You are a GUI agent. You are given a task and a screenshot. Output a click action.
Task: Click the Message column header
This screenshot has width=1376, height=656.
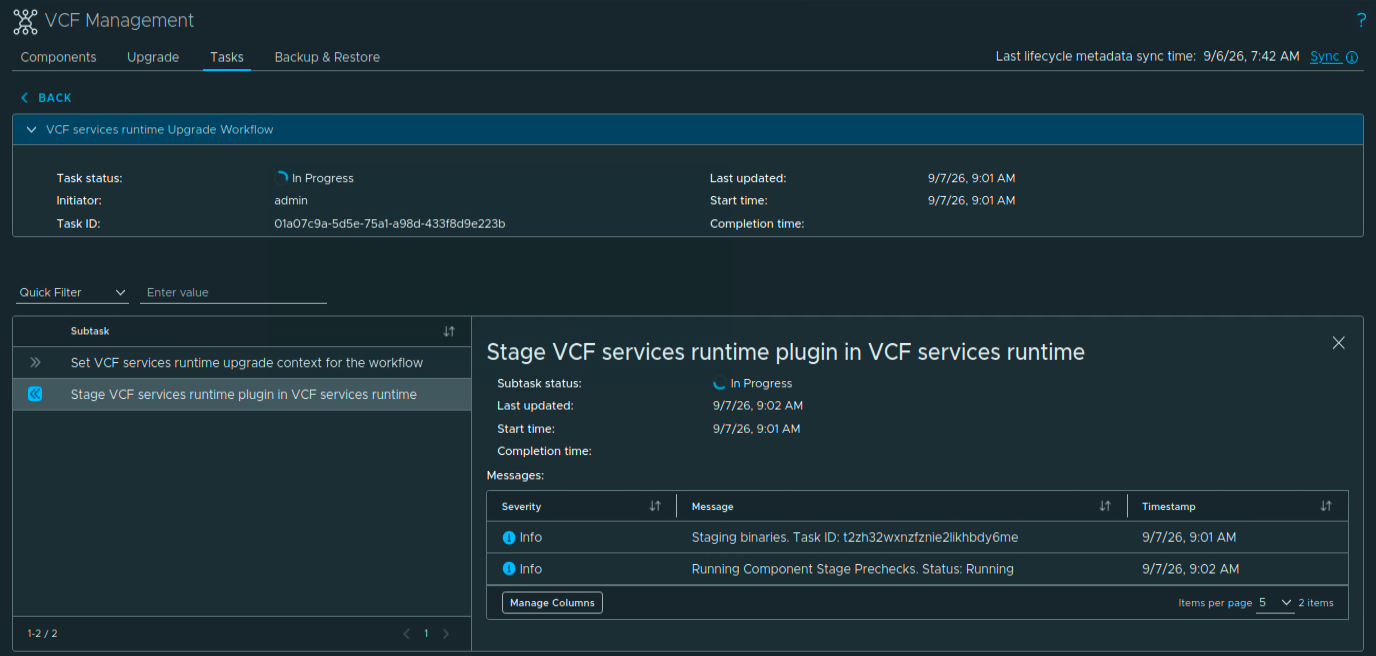pos(713,507)
